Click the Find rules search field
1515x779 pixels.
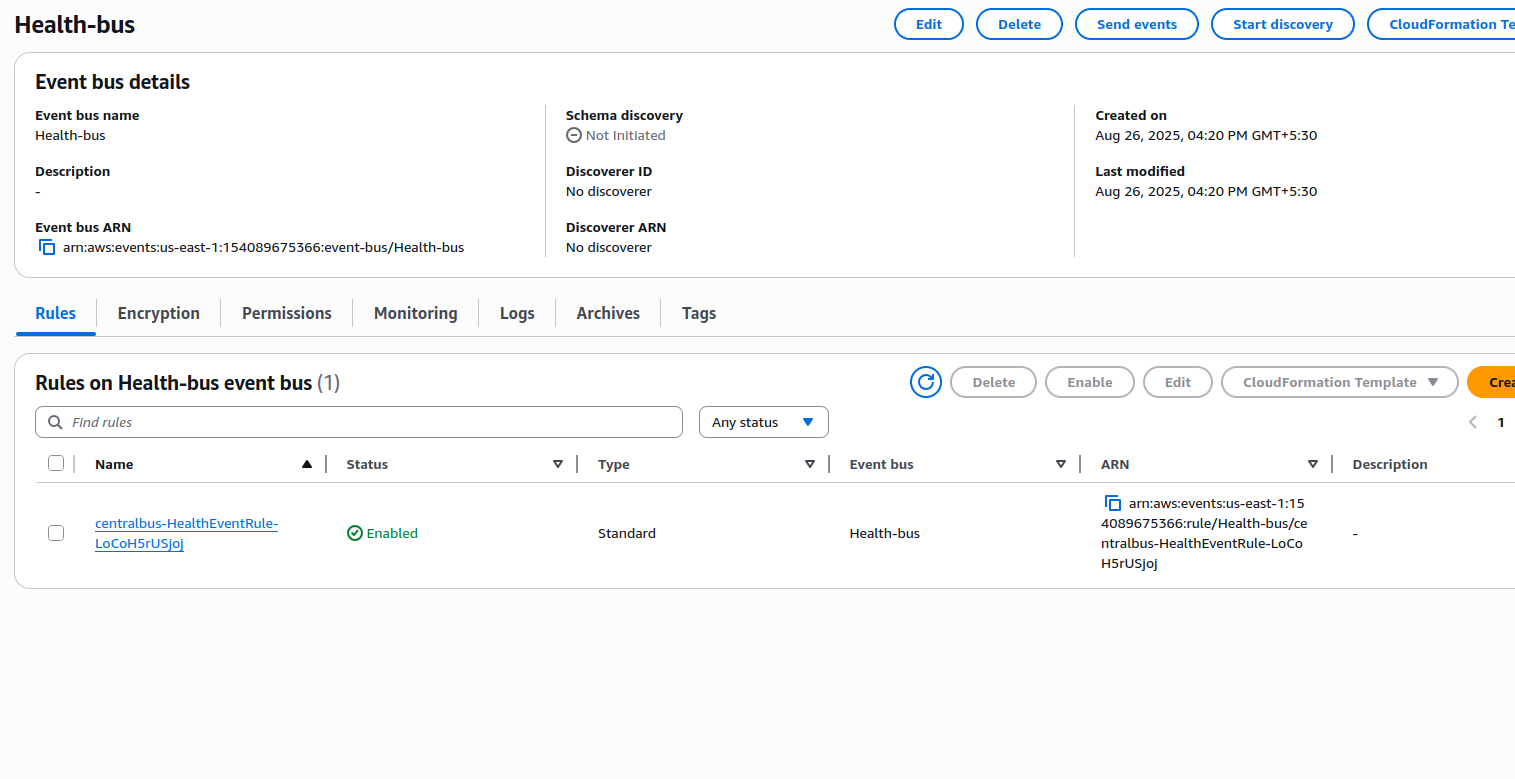tap(359, 422)
